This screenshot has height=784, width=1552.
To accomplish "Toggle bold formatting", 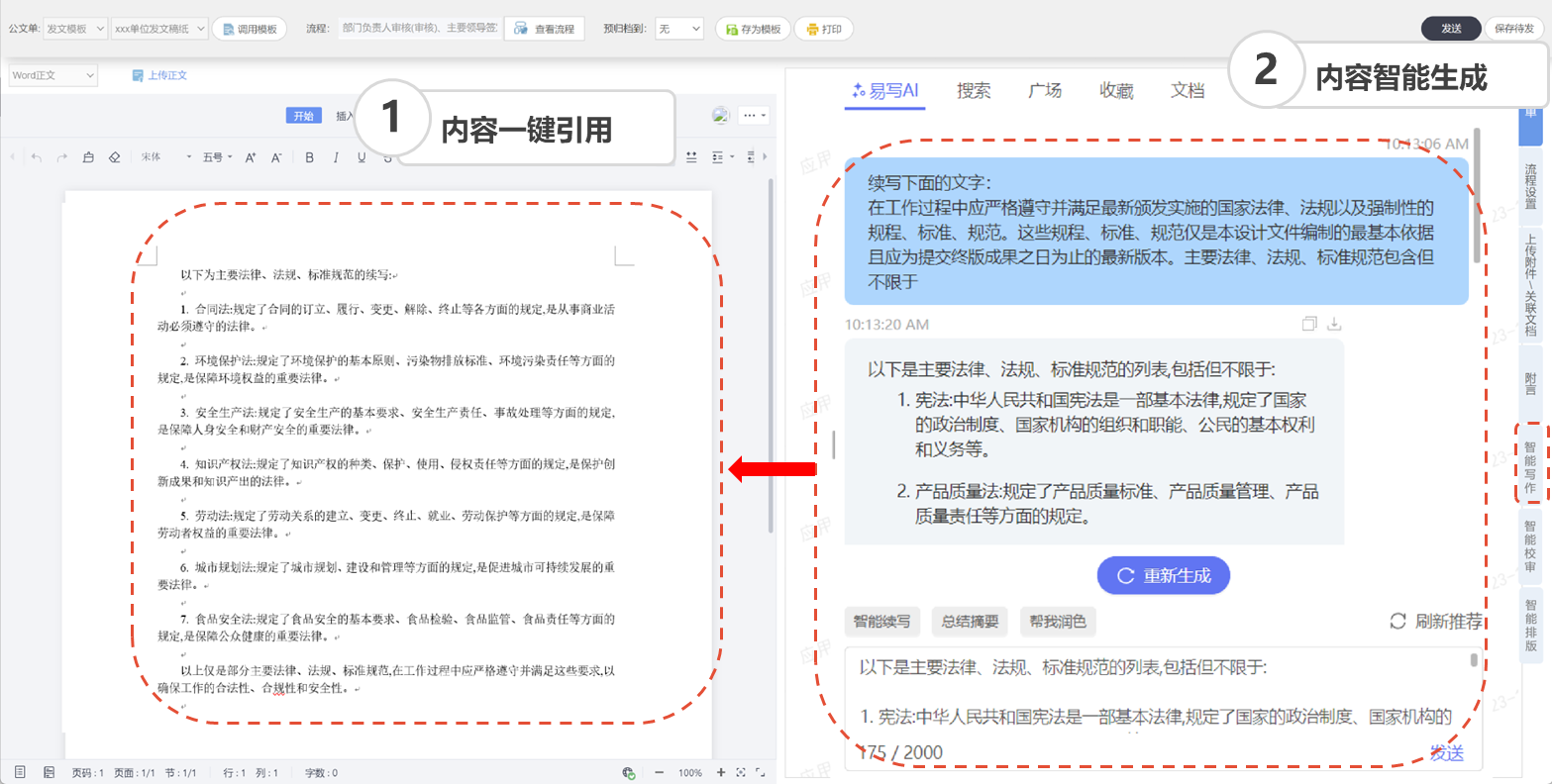I will (310, 157).
